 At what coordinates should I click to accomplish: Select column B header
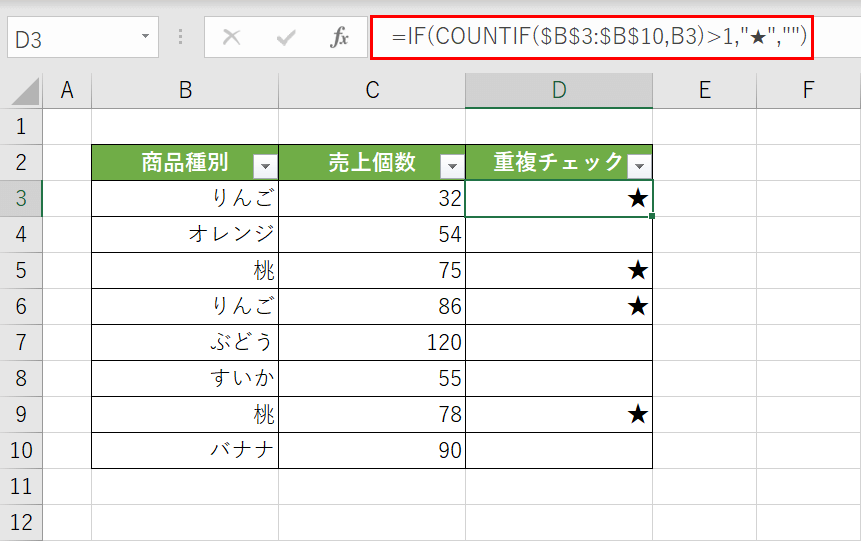185,90
